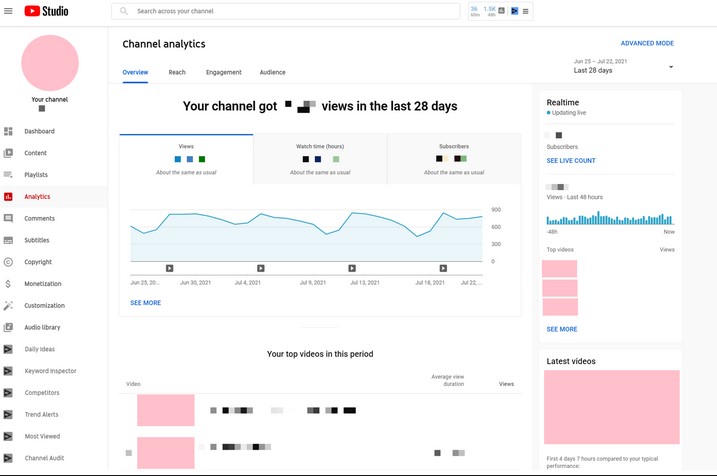Image resolution: width=717 pixels, height=476 pixels.
Task: Open the hamburger navigation menu
Action: (x=8, y=11)
